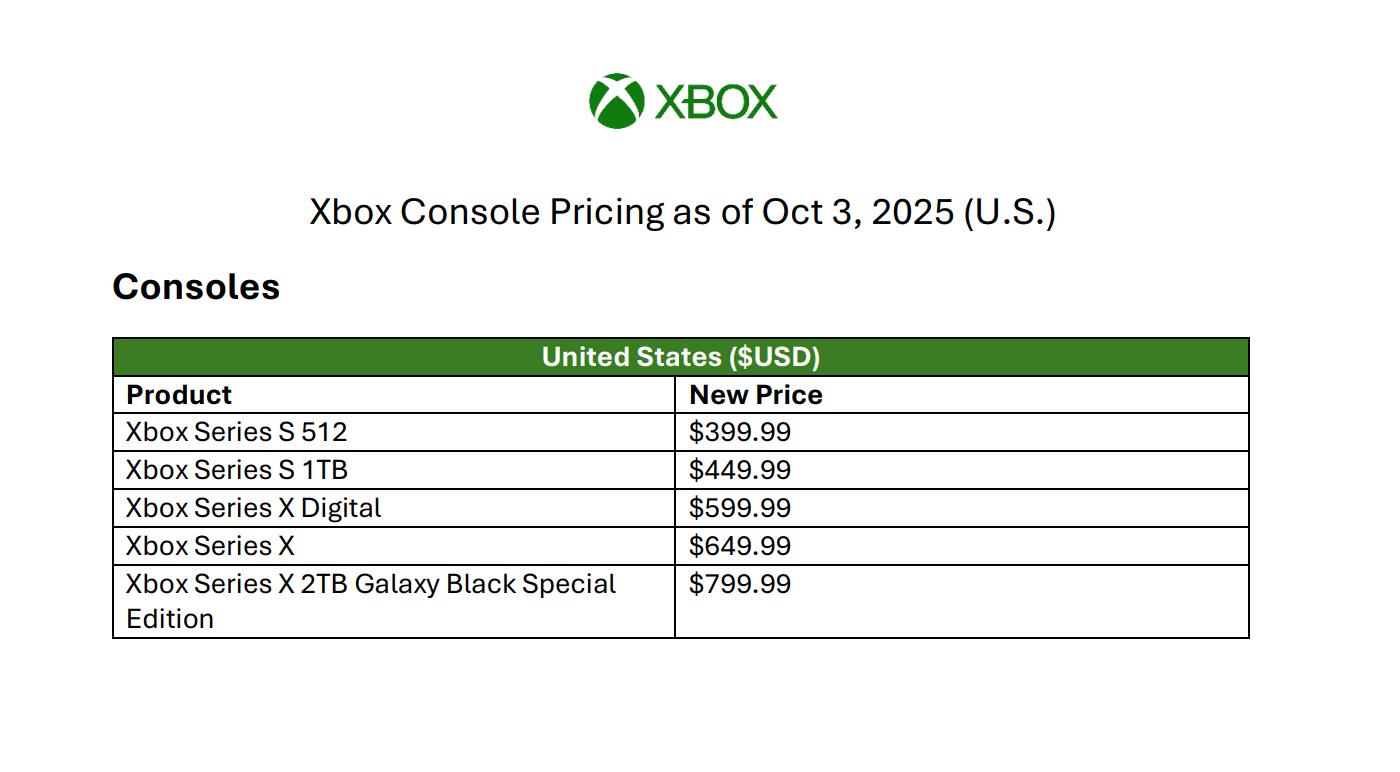Click the $649.99 price cell
The height and width of the screenshot is (772, 1400).
click(x=740, y=546)
